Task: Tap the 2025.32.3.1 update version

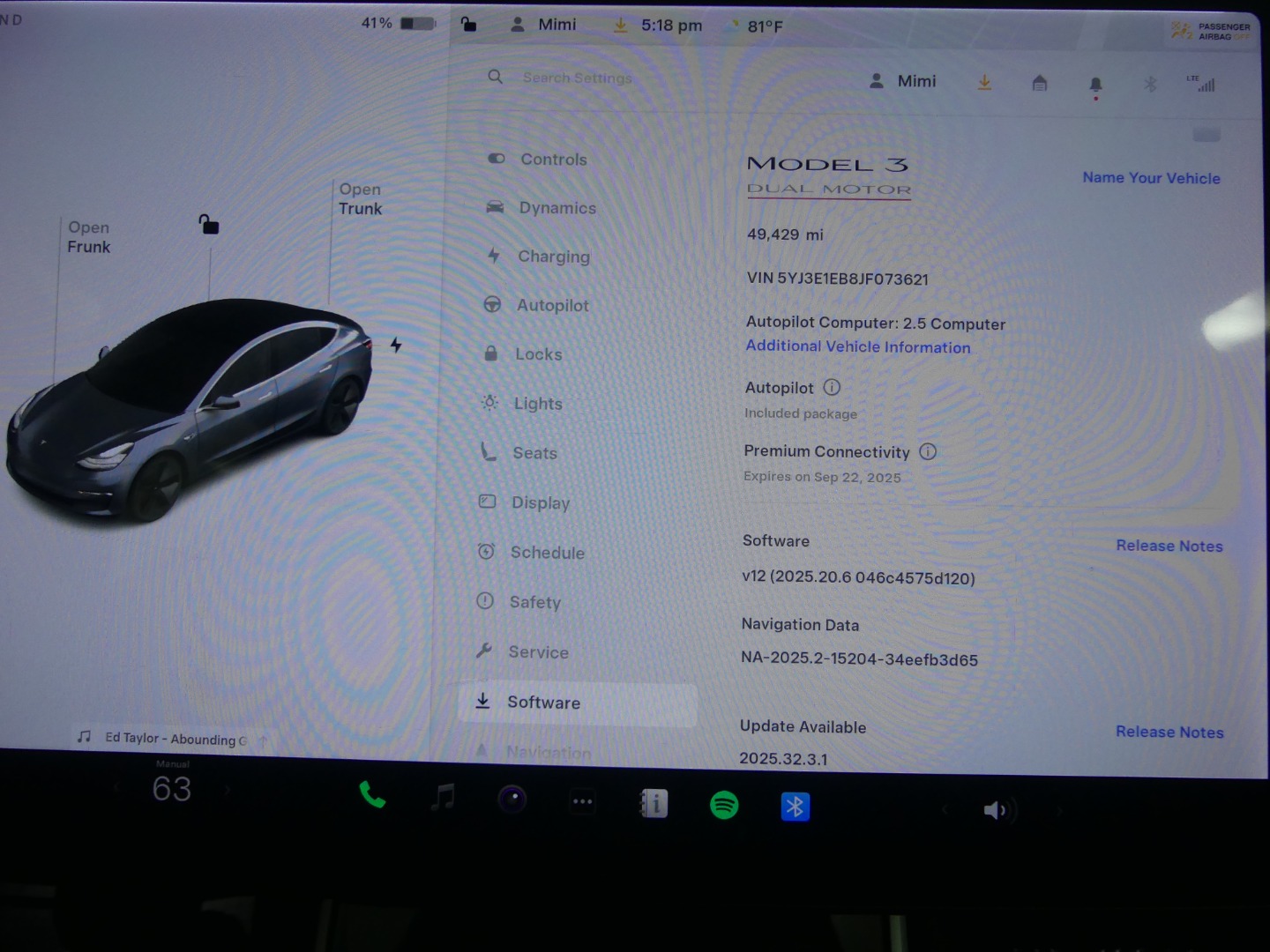Action: coord(783,759)
